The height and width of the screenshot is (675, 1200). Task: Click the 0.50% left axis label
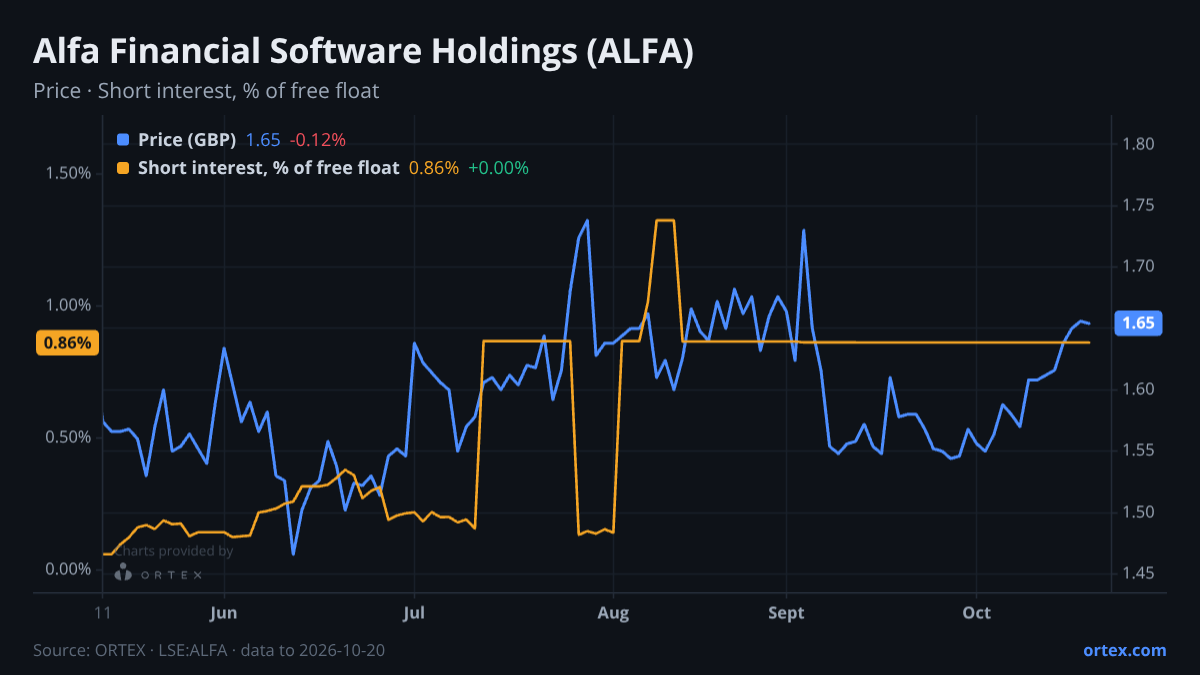pos(68,437)
